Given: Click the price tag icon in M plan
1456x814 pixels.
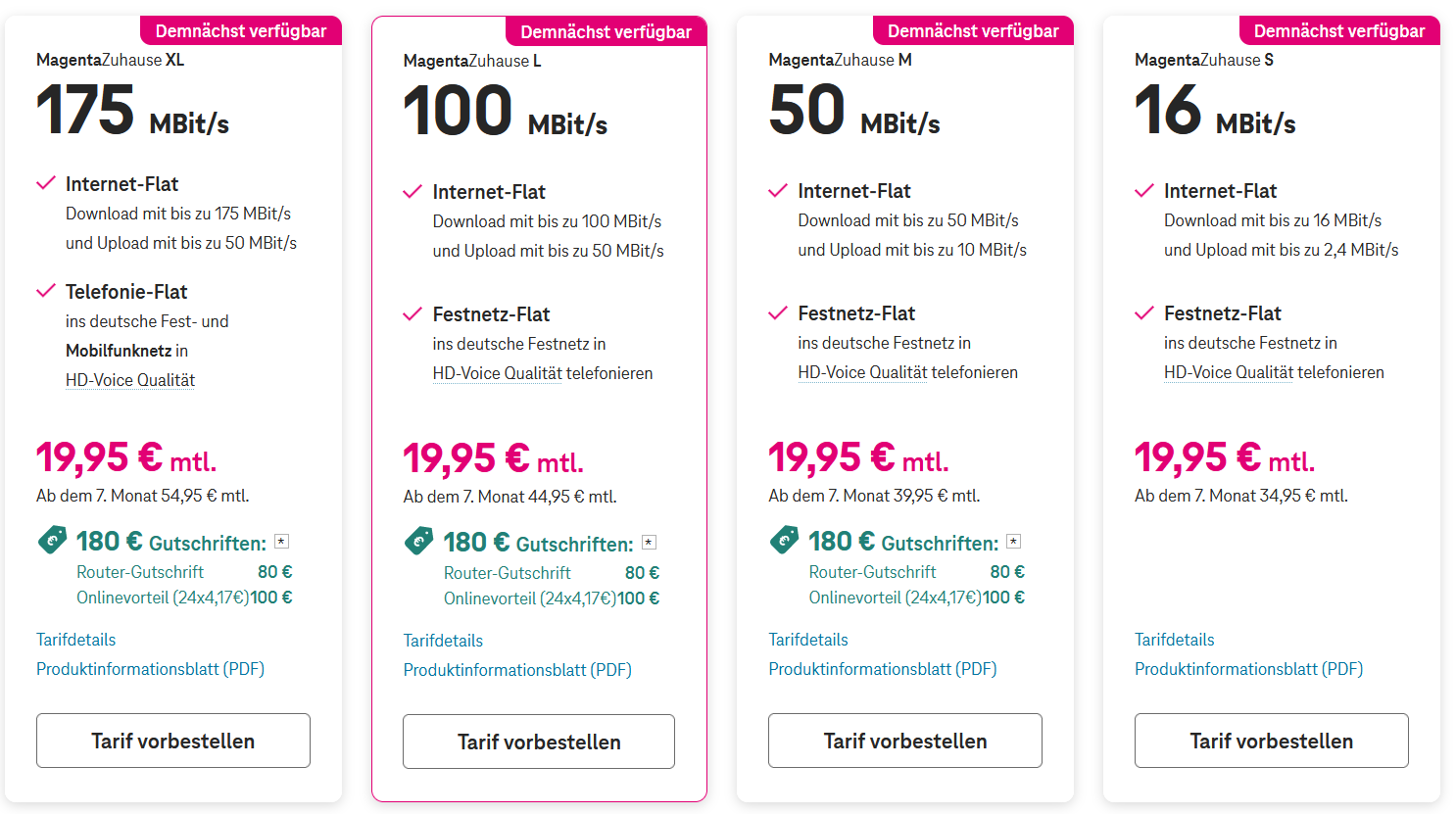Looking at the screenshot, I should (784, 540).
